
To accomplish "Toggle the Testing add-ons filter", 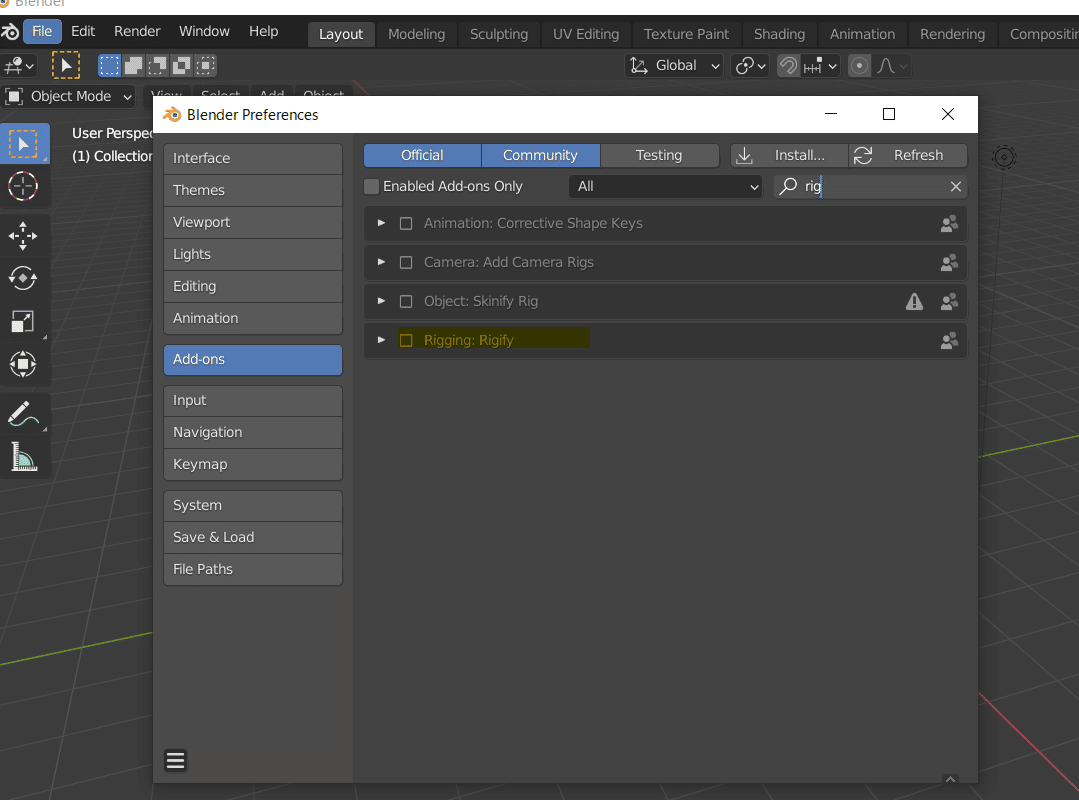I will [659, 155].
